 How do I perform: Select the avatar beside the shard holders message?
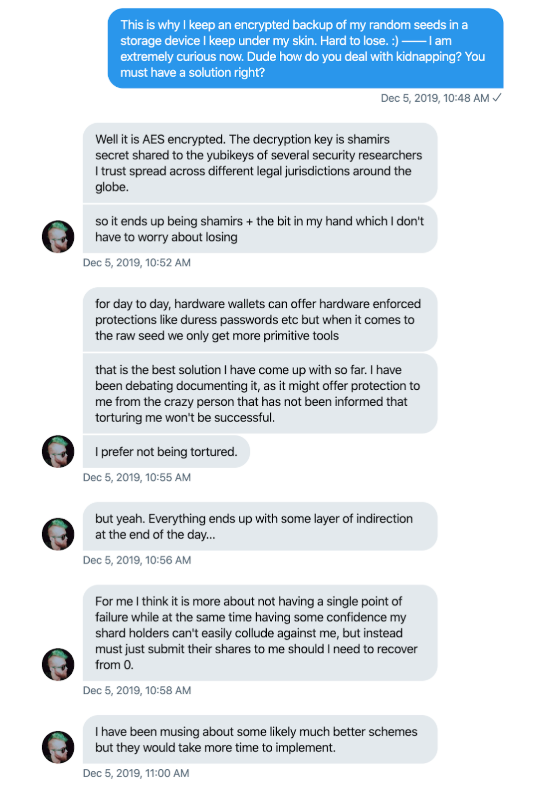coord(58,664)
